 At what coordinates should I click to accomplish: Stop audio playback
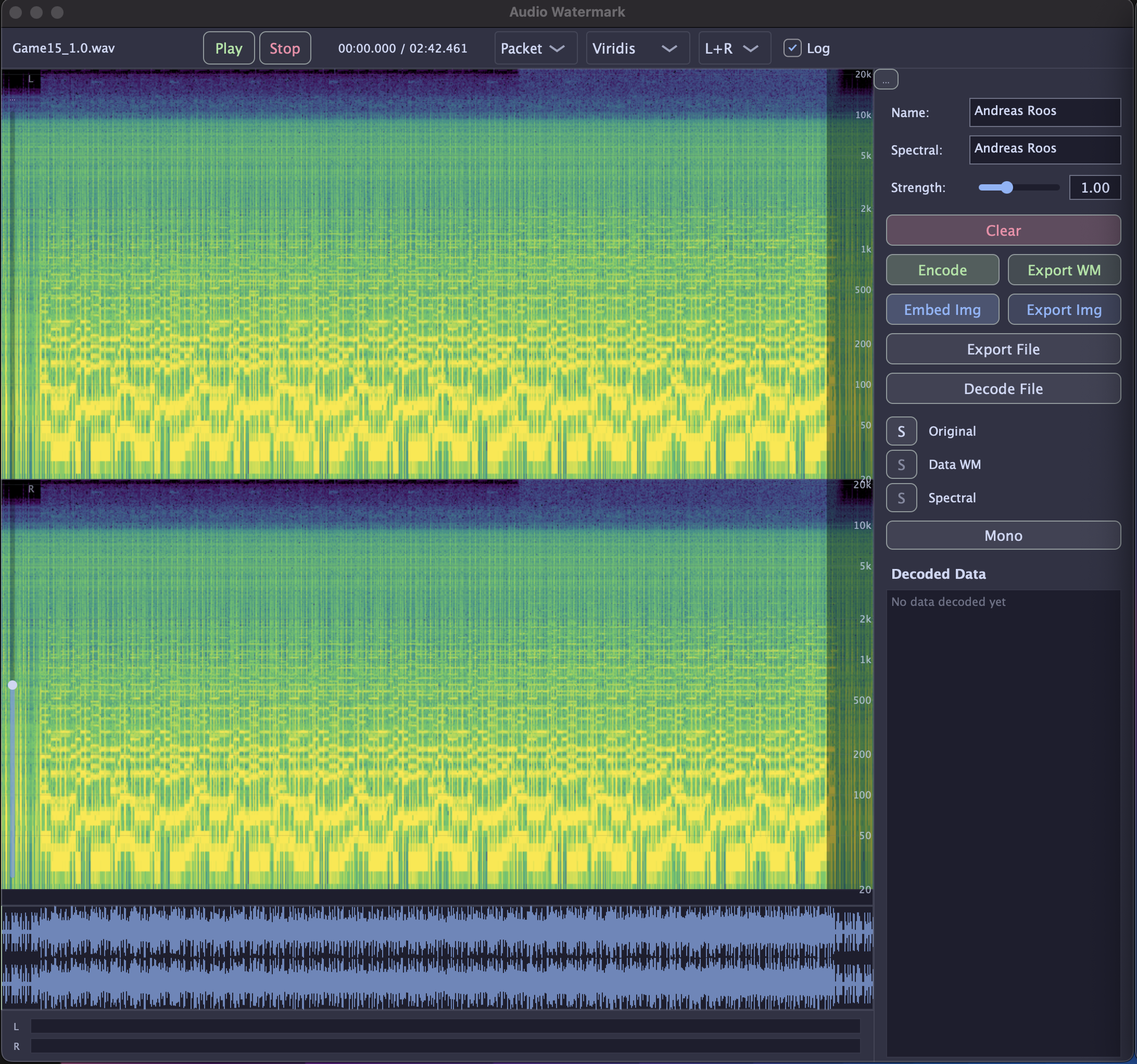click(x=285, y=48)
